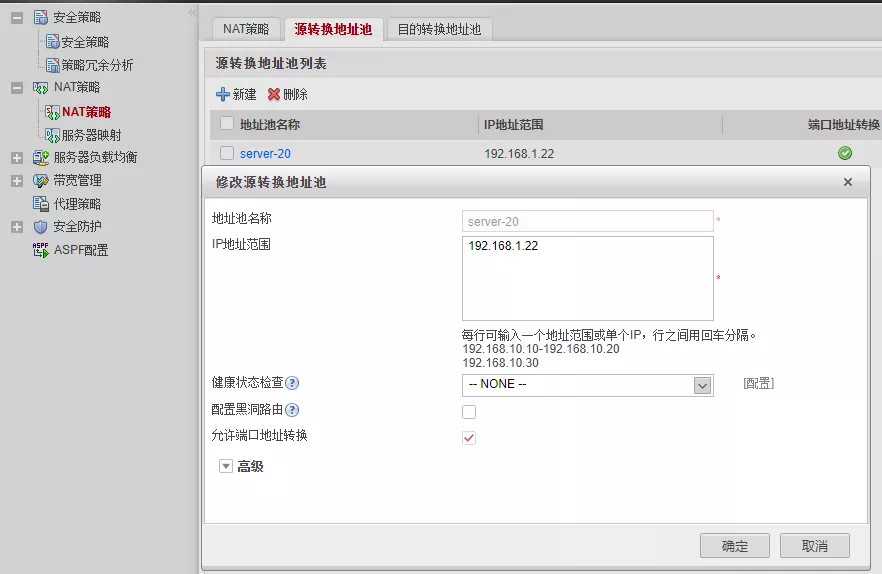The height and width of the screenshot is (574, 882).
Task: Toggle the 允许端口地址转换 checkbox
Action: coord(469,437)
